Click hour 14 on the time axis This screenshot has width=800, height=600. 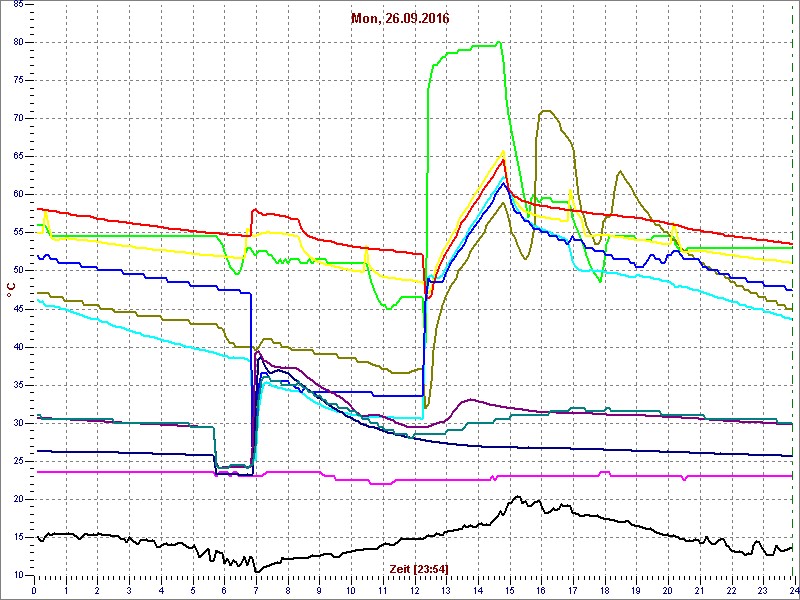[x=478, y=590]
